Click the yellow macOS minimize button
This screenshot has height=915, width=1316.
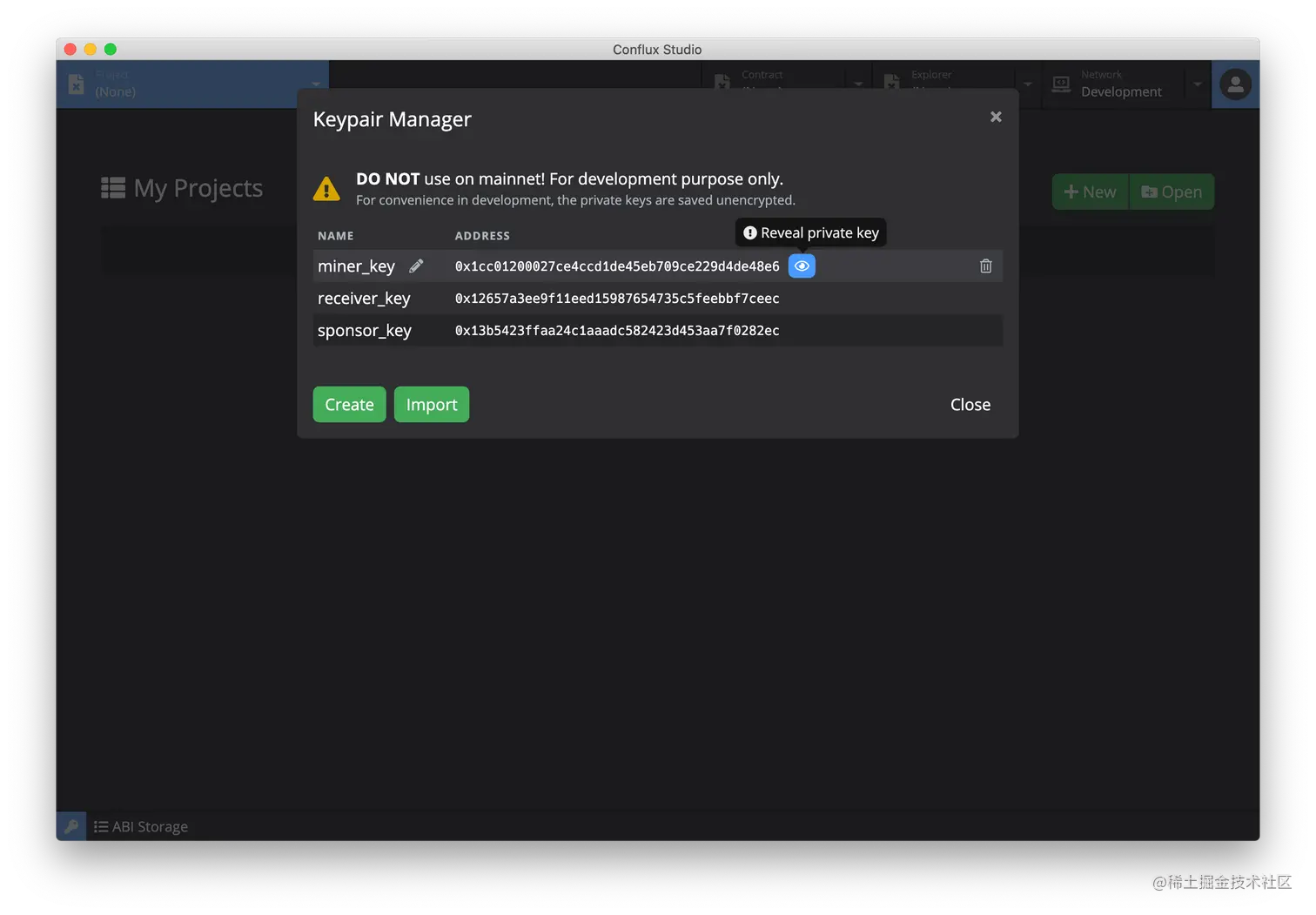91,49
